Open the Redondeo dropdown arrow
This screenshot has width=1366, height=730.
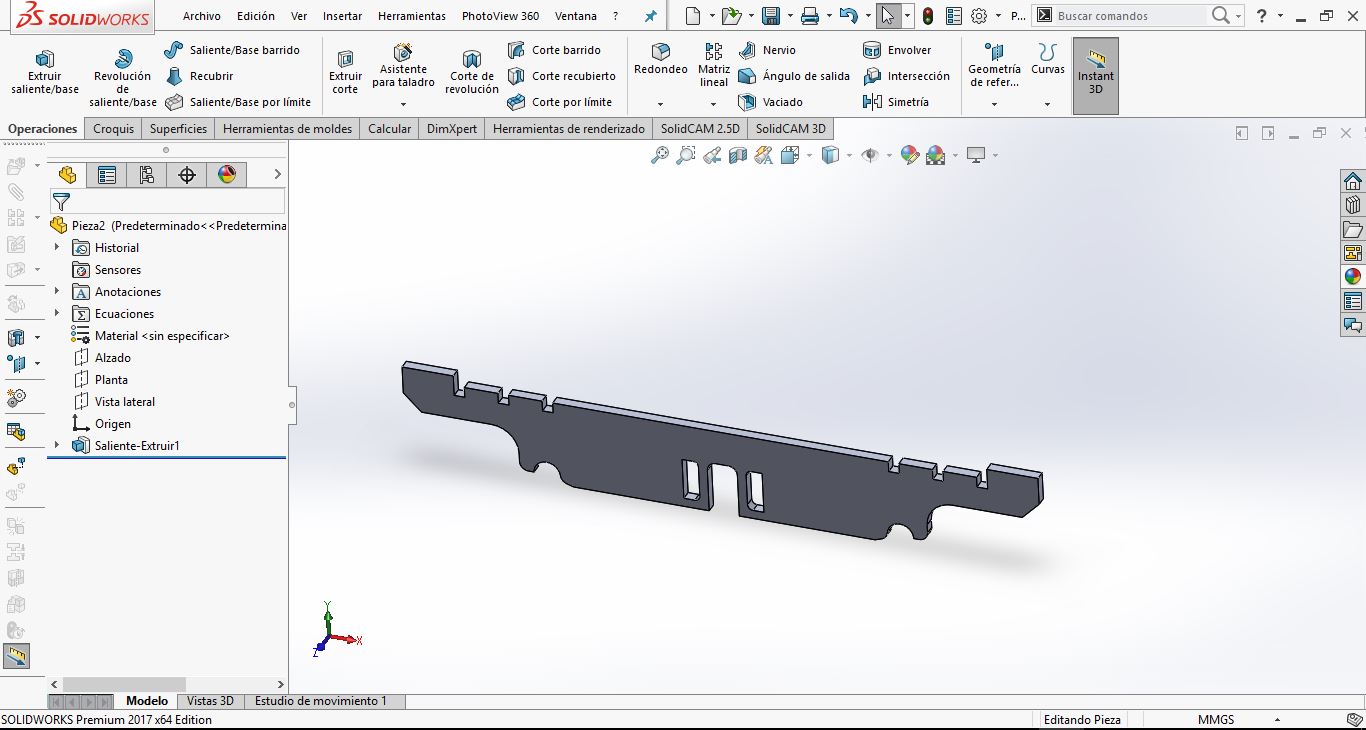pyautogui.click(x=661, y=104)
